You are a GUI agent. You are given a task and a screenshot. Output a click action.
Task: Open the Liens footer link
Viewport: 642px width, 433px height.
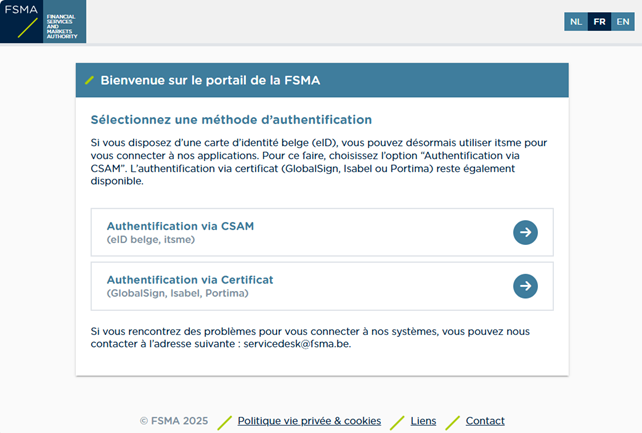tap(423, 421)
